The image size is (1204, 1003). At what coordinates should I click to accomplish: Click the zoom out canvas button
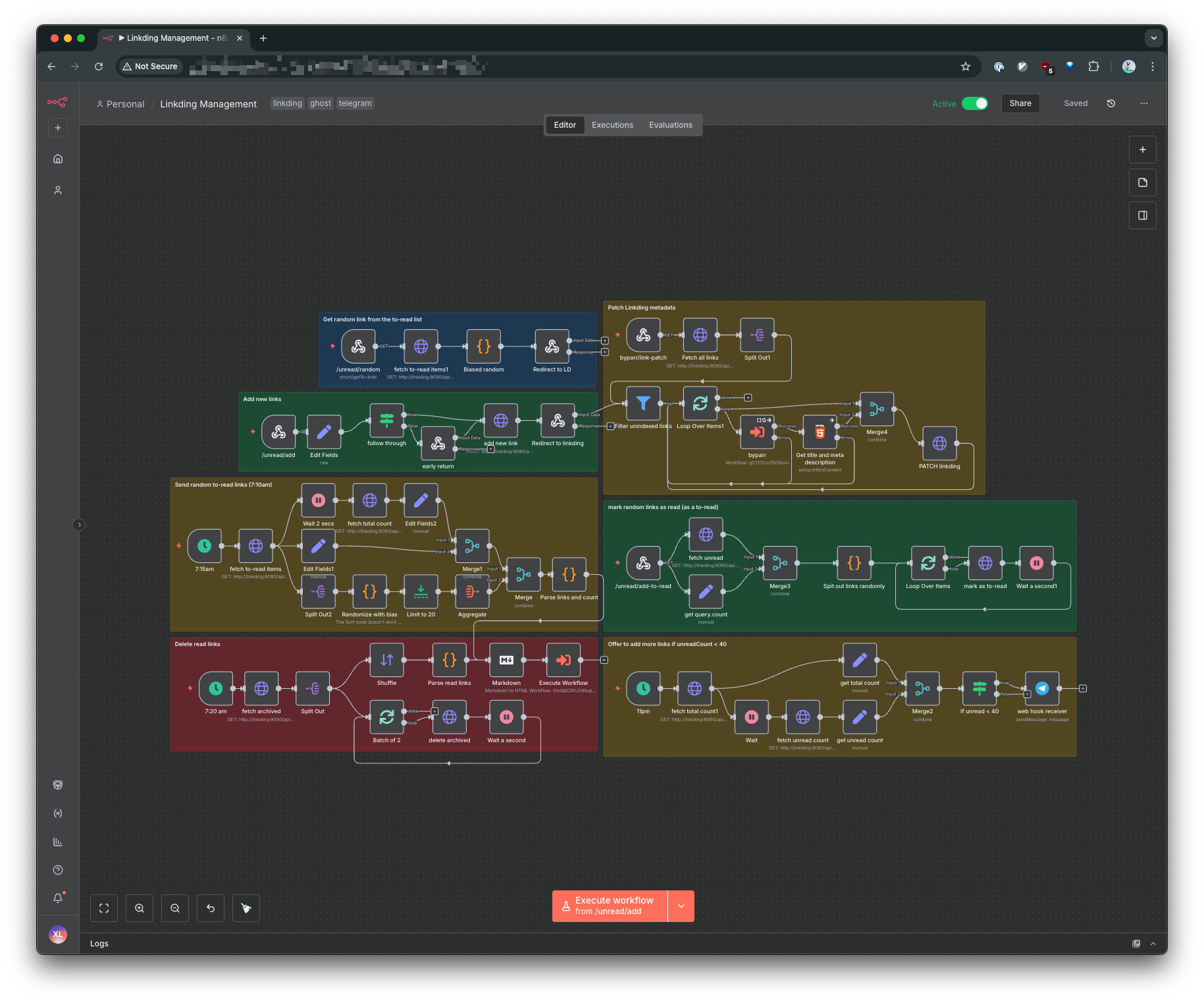[x=175, y=908]
